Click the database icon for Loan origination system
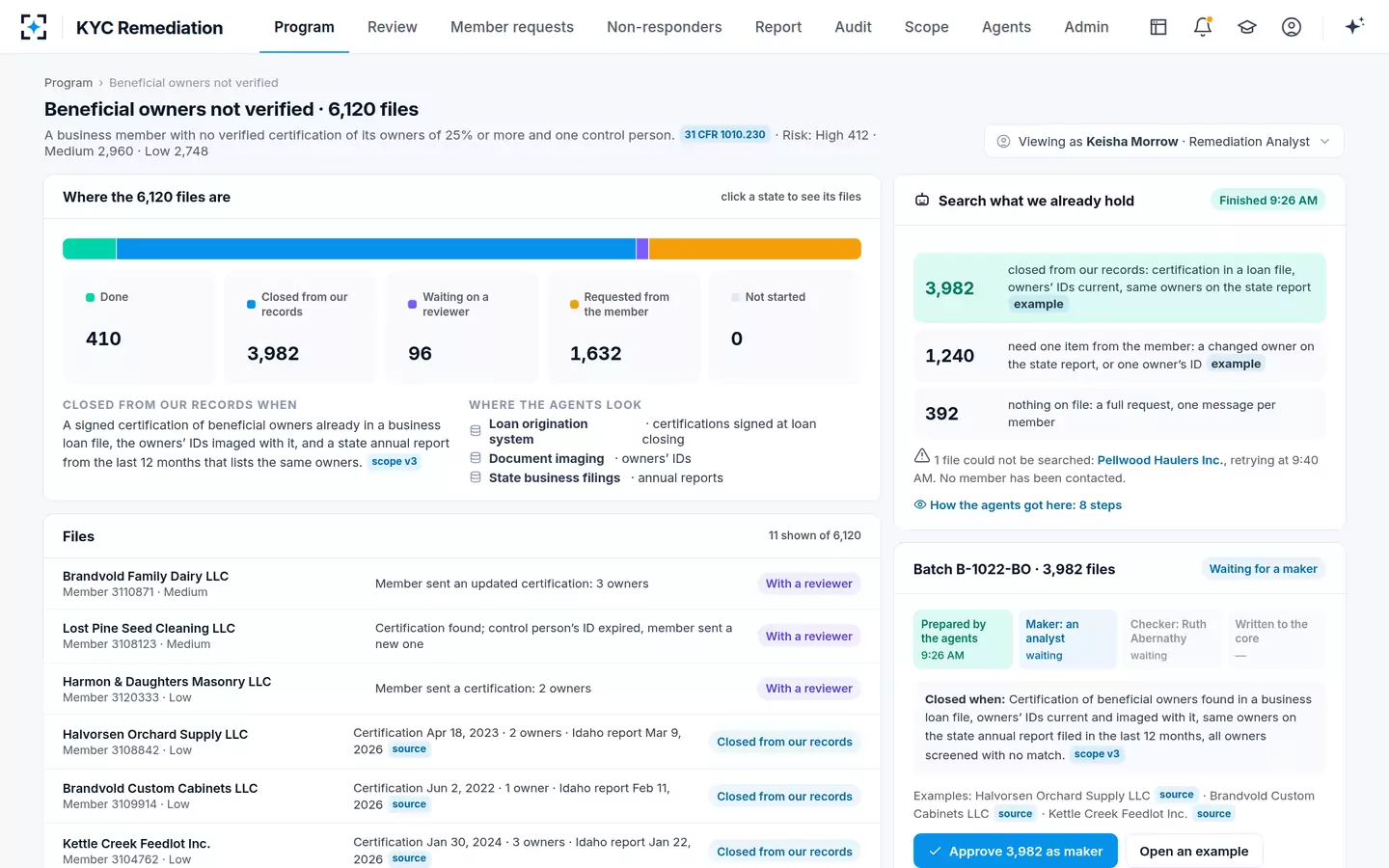The width and height of the screenshot is (1389, 868). coord(476,431)
